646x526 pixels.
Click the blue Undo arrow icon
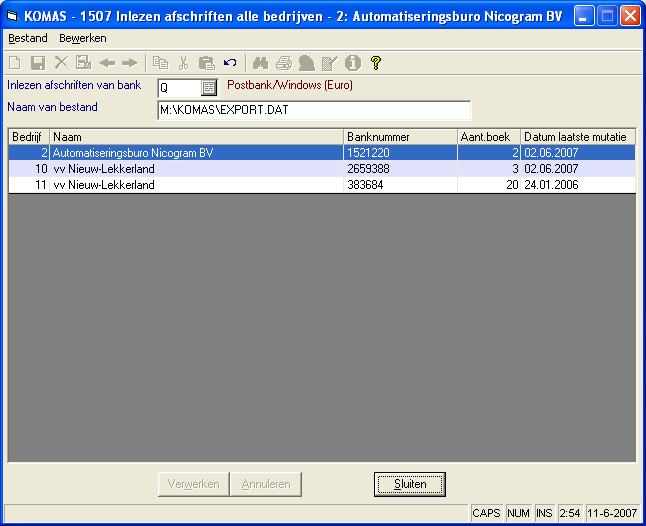click(230, 63)
